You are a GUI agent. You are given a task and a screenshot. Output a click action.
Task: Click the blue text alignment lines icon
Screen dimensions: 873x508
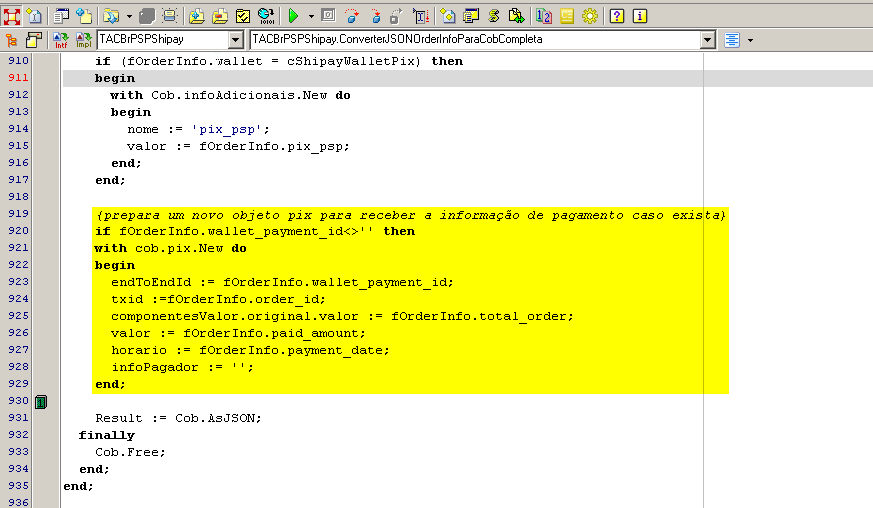(732, 40)
